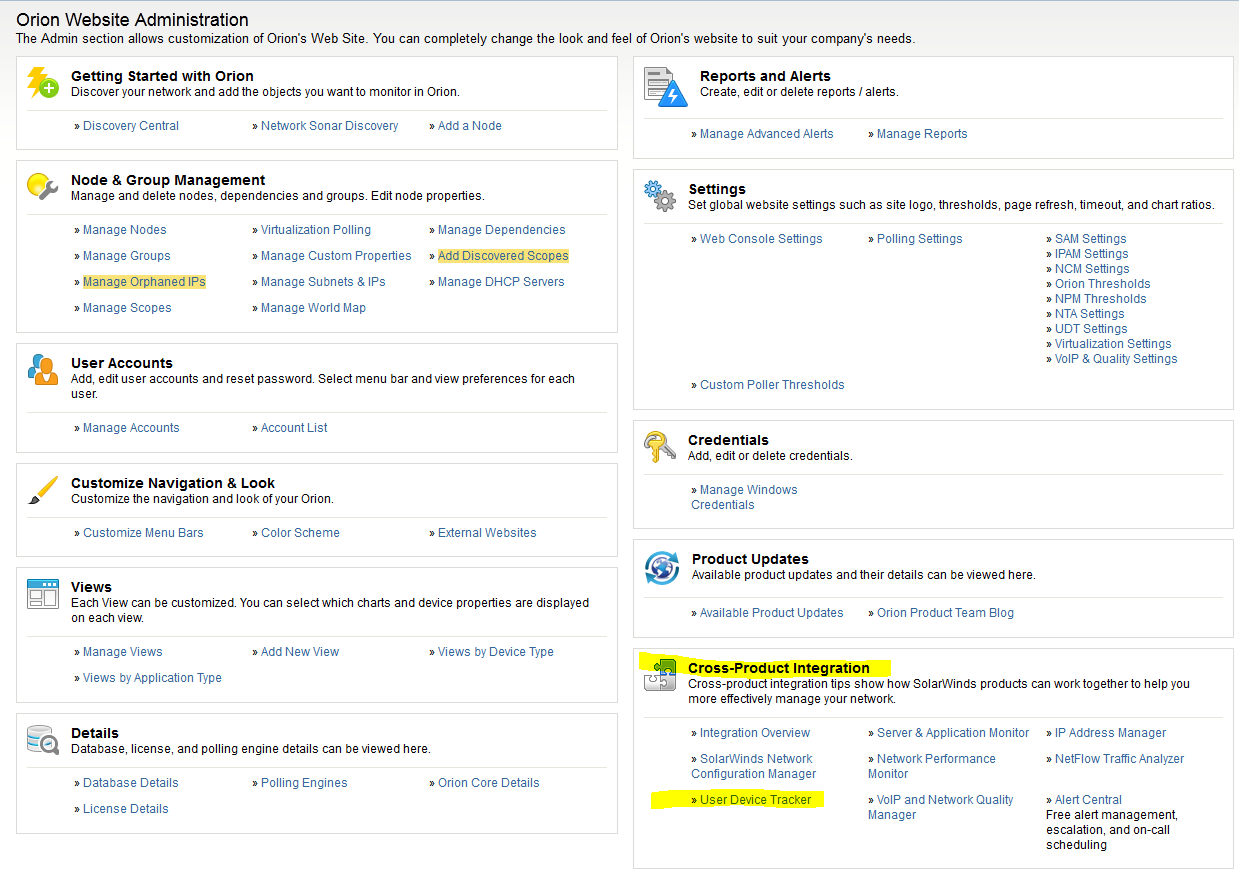Visit Orion Product Team Blog
Image resolution: width=1239 pixels, height=873 pixels.
(945, 613)
